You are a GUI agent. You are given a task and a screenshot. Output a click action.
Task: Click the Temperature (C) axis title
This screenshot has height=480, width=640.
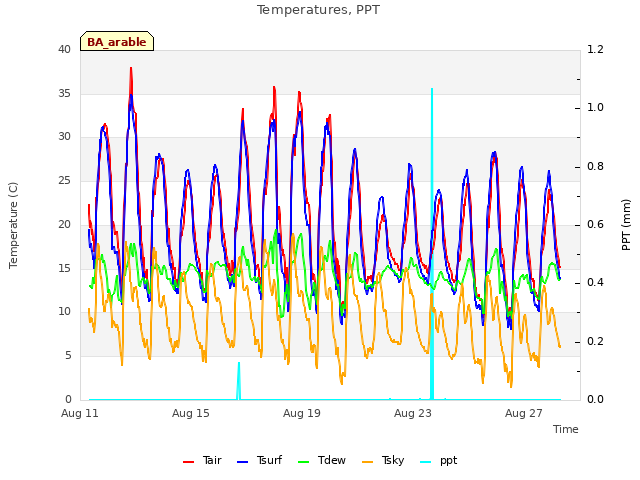click(13, 225)
